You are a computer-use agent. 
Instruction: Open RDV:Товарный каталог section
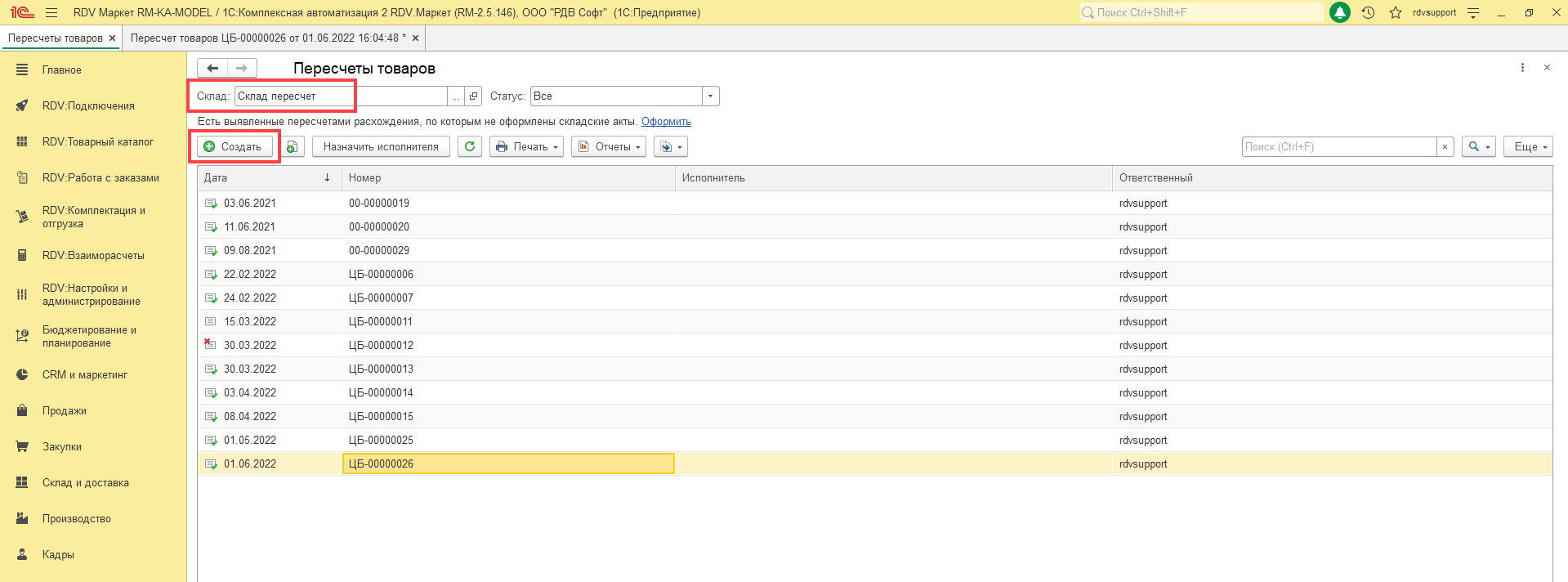[x=97, y=141]
